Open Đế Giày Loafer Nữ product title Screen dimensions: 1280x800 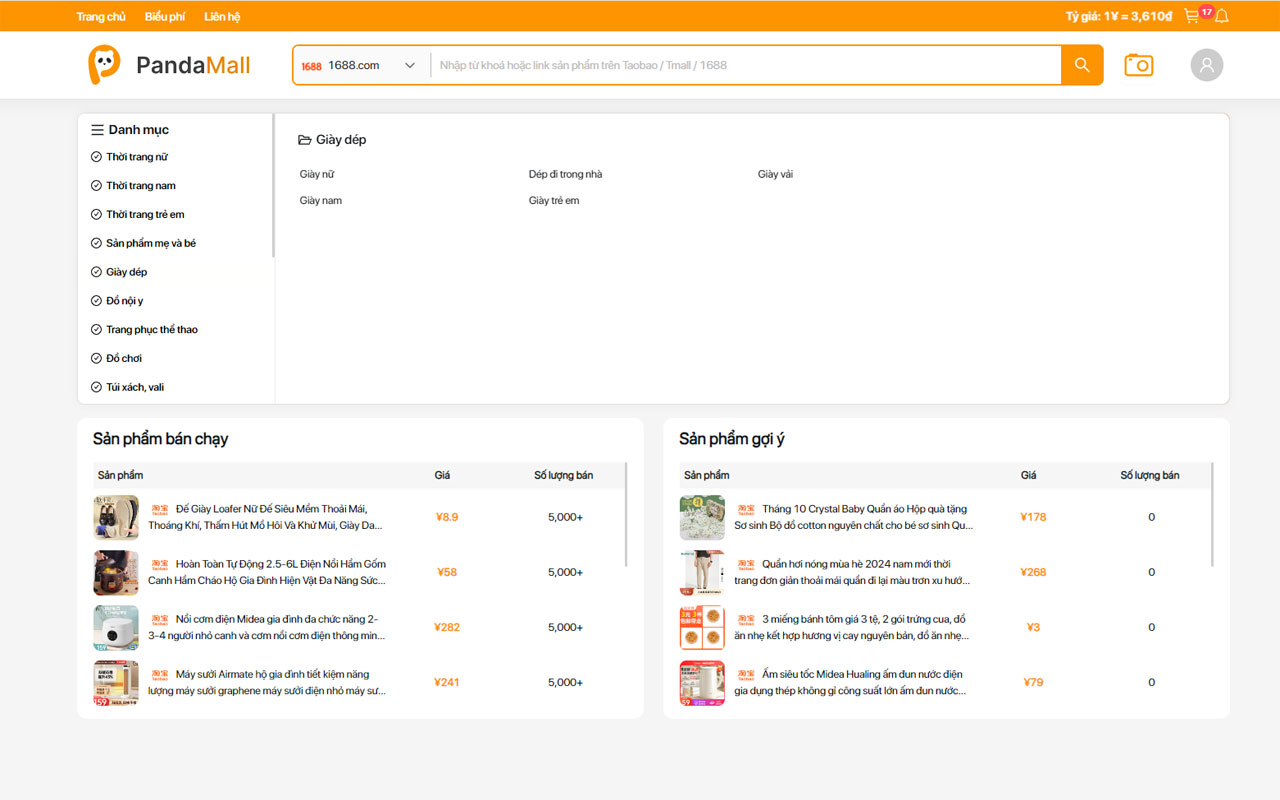pyautogui.click(x=266, y=517)
